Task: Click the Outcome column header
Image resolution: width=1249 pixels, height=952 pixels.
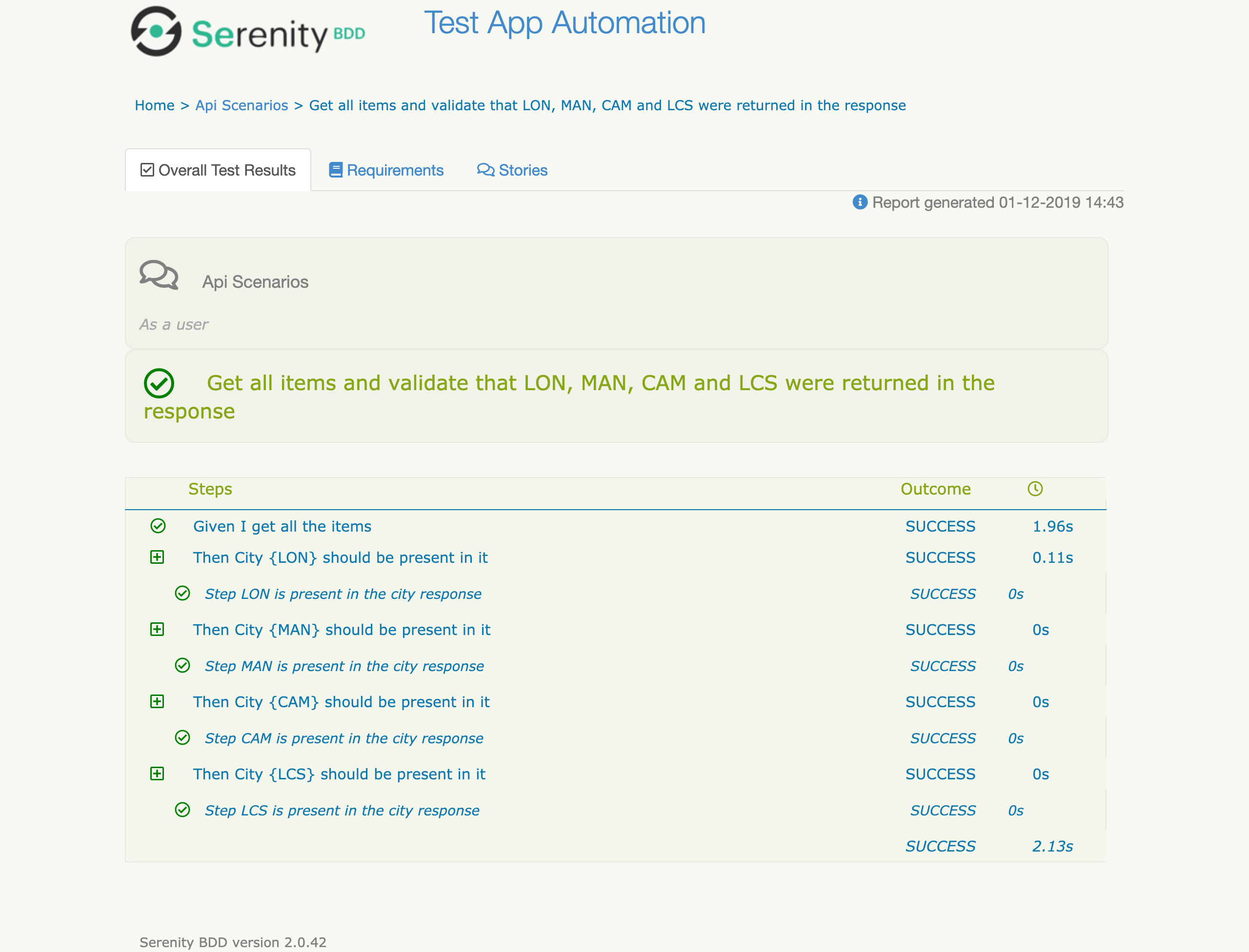Action: 935,489
